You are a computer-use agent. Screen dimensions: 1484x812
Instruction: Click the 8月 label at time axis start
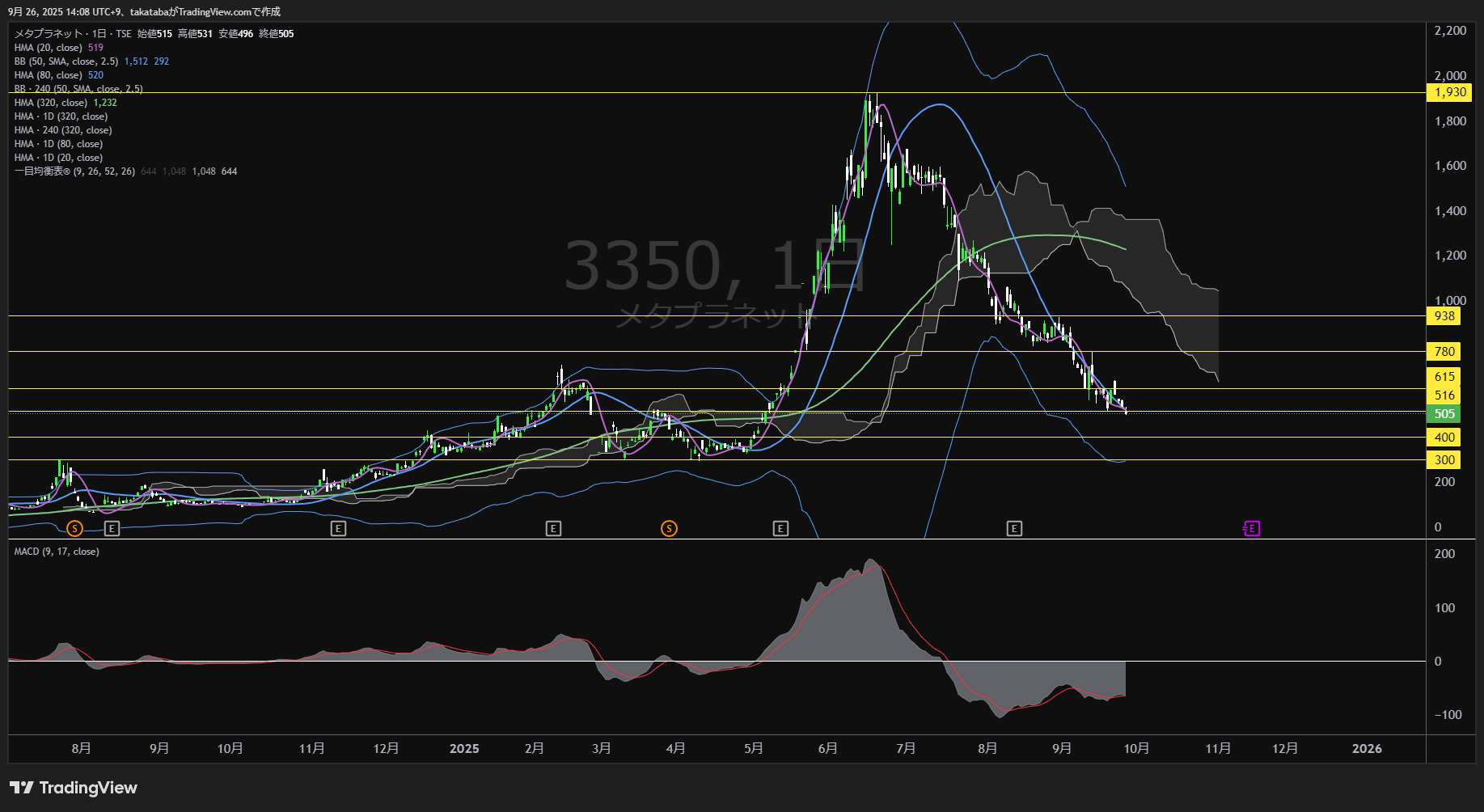(81, 749)
